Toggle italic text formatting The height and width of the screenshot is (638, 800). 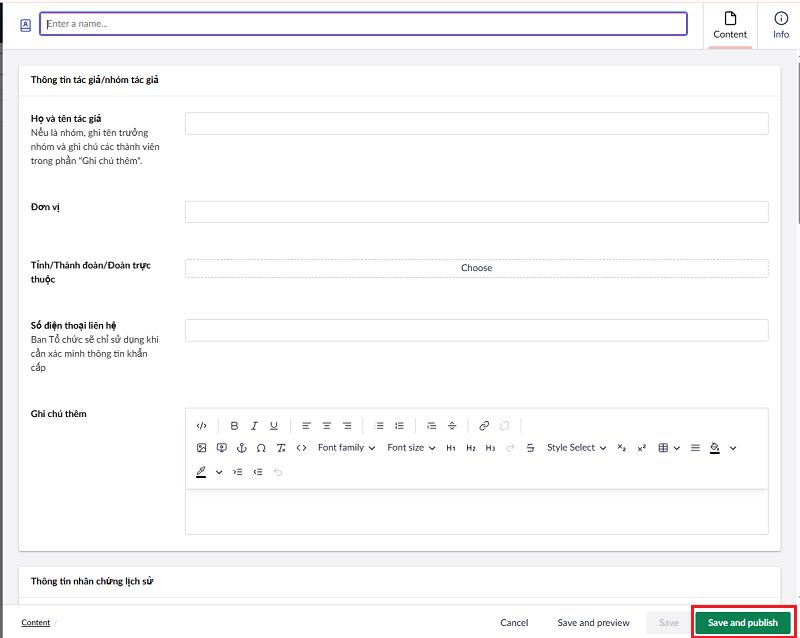click(254, 425)
